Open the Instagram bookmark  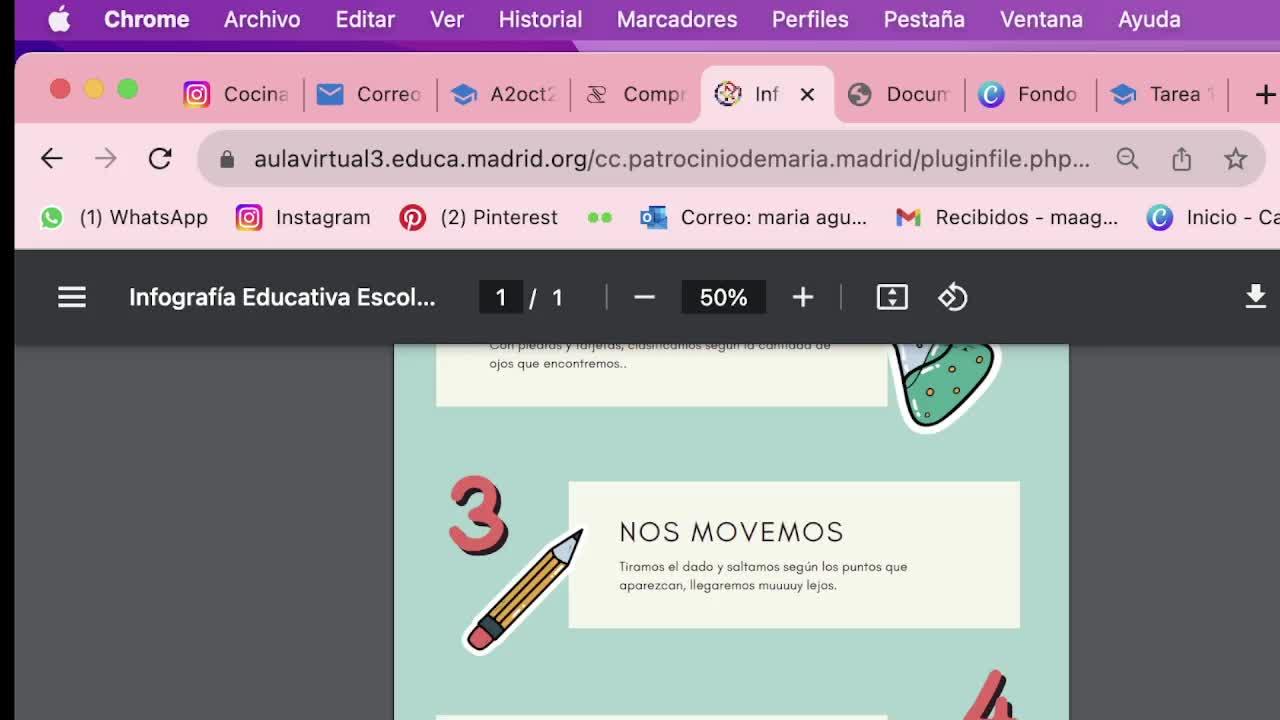tap(303, 217)
